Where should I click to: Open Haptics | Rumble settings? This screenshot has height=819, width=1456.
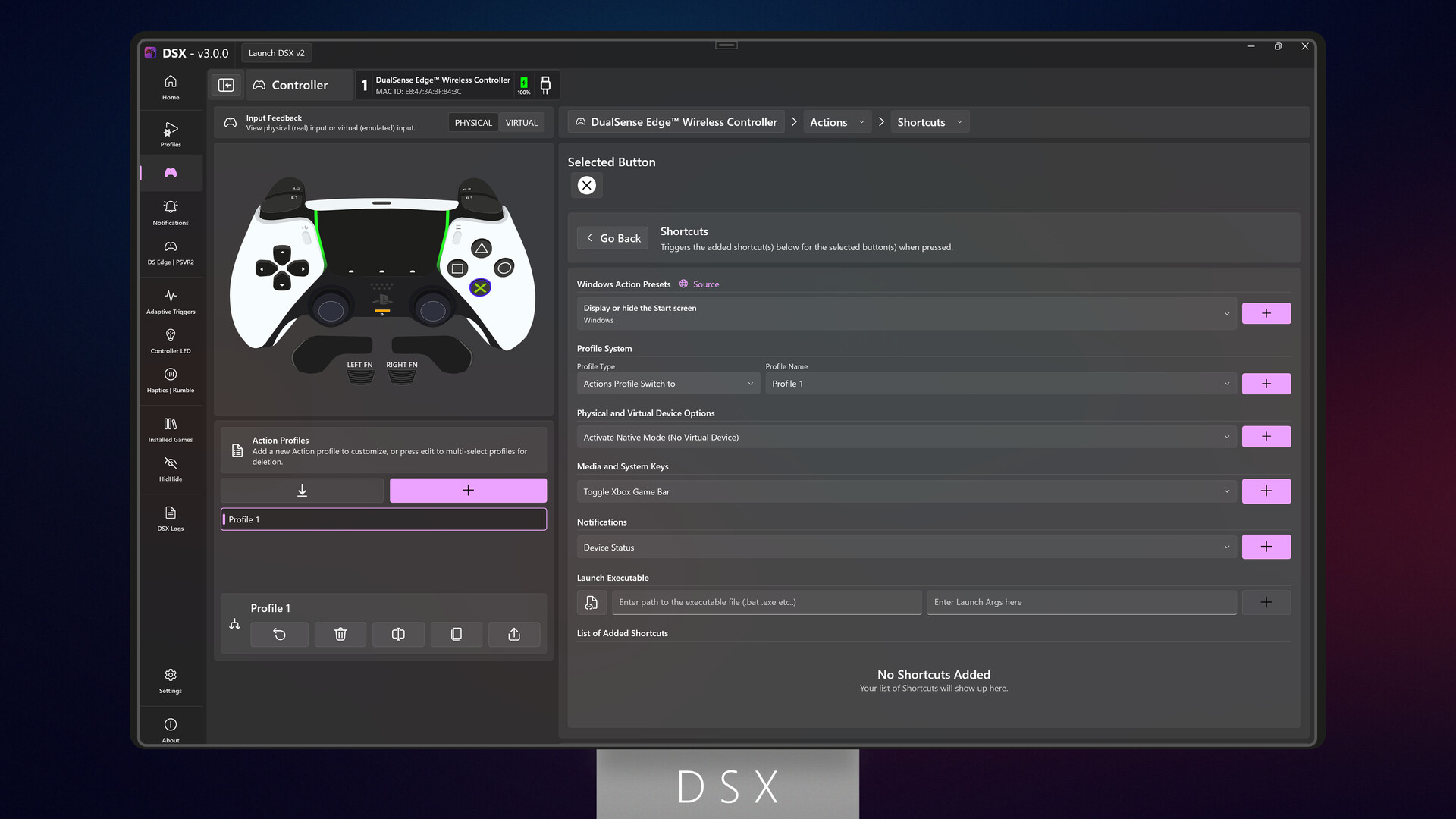(x=170, y=379)
